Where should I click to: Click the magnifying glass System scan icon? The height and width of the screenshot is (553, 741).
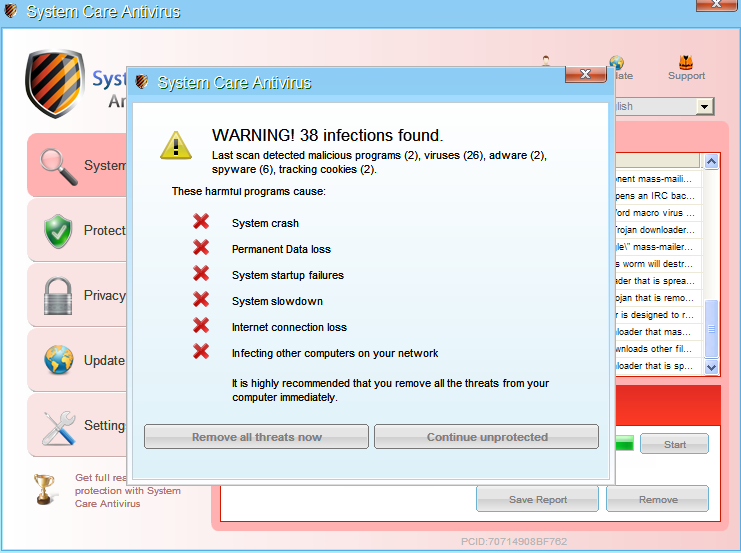(x=59, y=166)
